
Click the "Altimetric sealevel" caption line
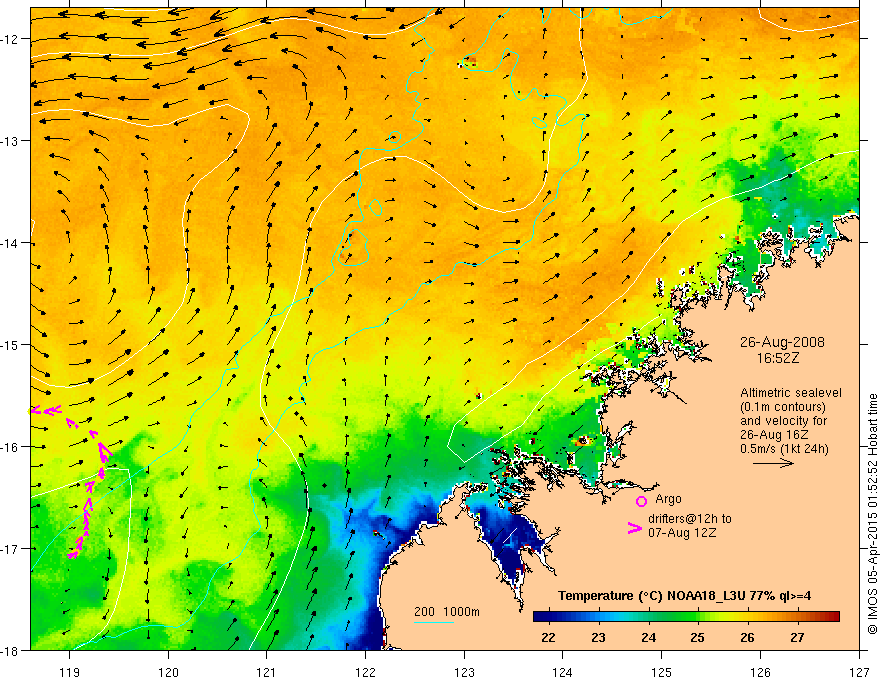tap(791, 393)
